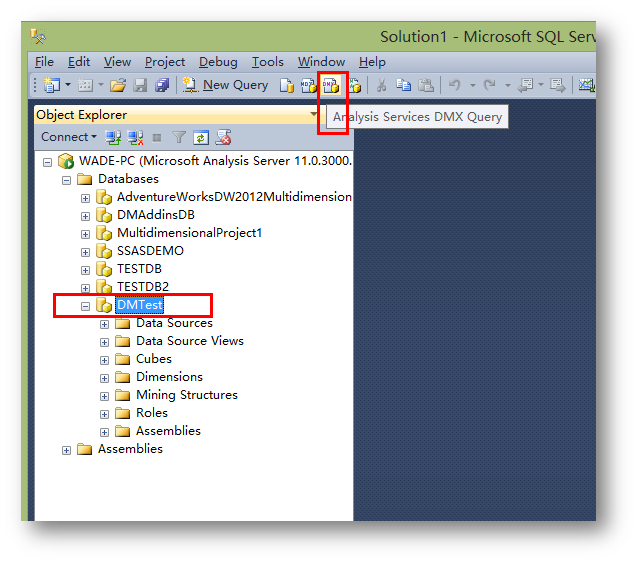Expand the DMAddinsDB database
This screenshot has width=638, height=563.
point(85,216)
